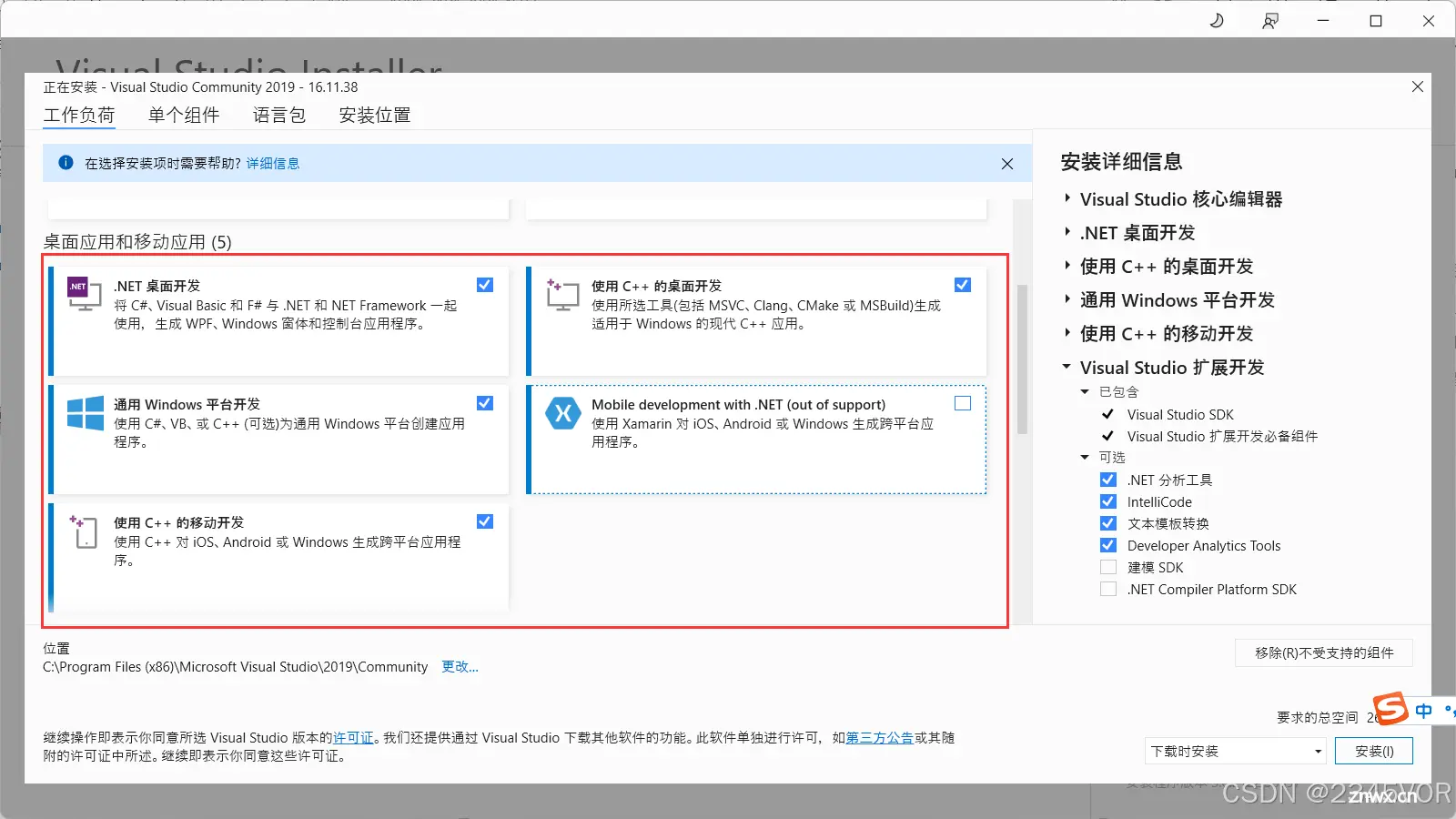
Task: Click the workloads list vertical scrollbar
Action: pyautogui.click(x=1022, y=359)
